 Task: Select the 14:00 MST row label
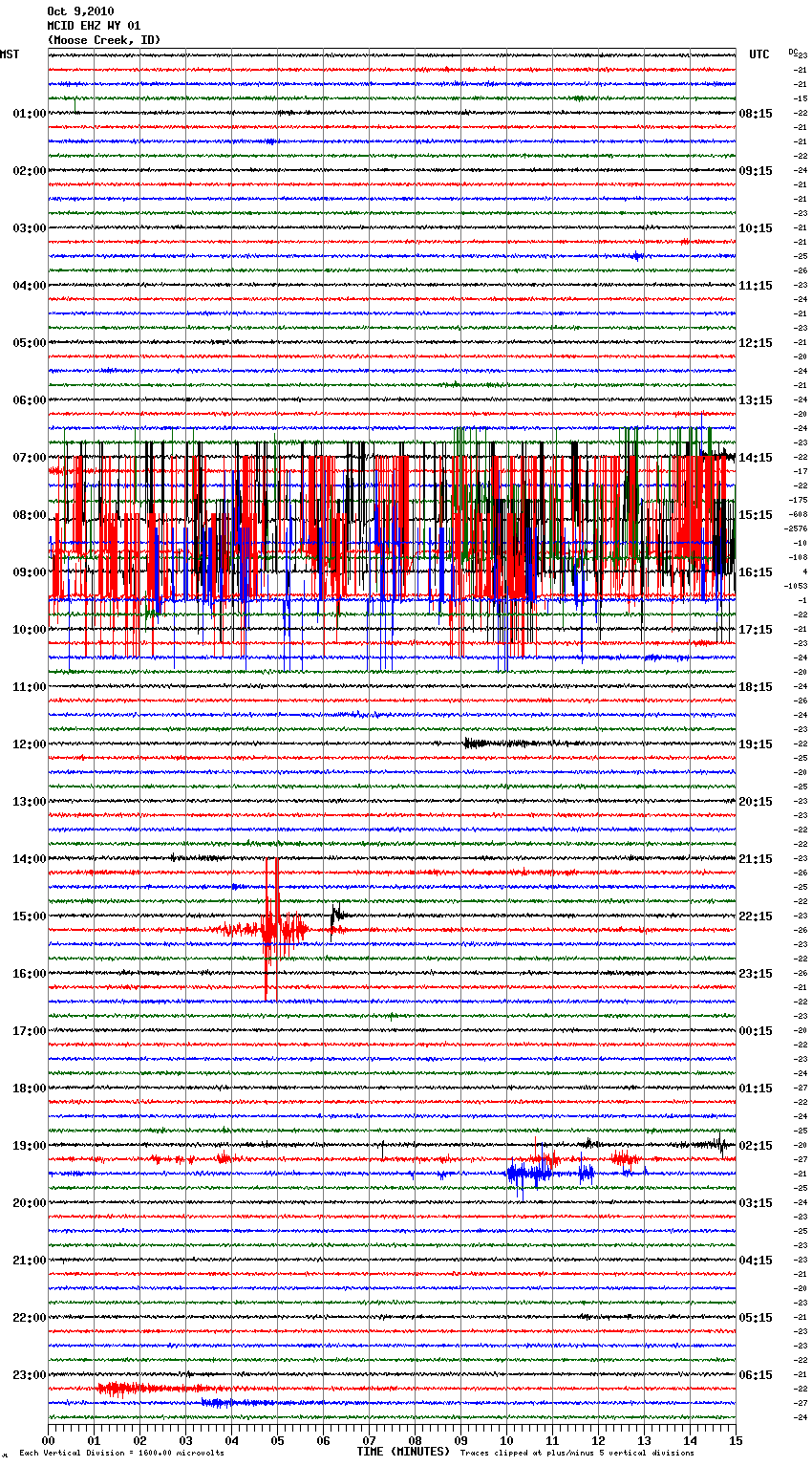[x=29, y=859]
